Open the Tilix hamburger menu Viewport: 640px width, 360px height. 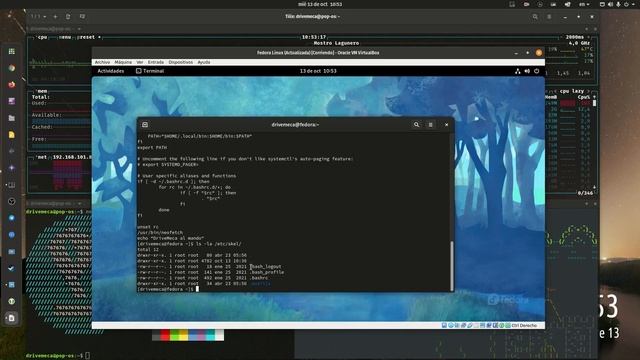point(549,17)
